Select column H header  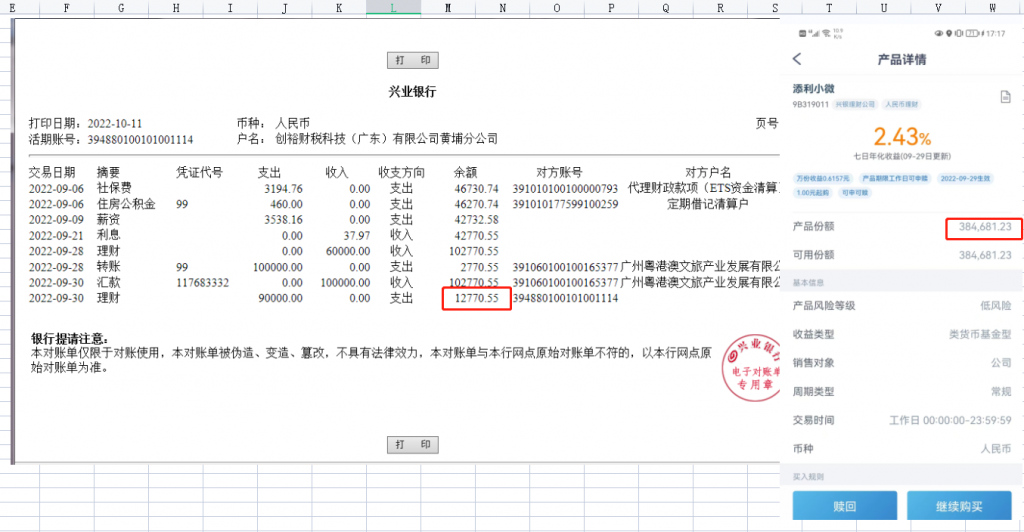[x=176, y=8]
